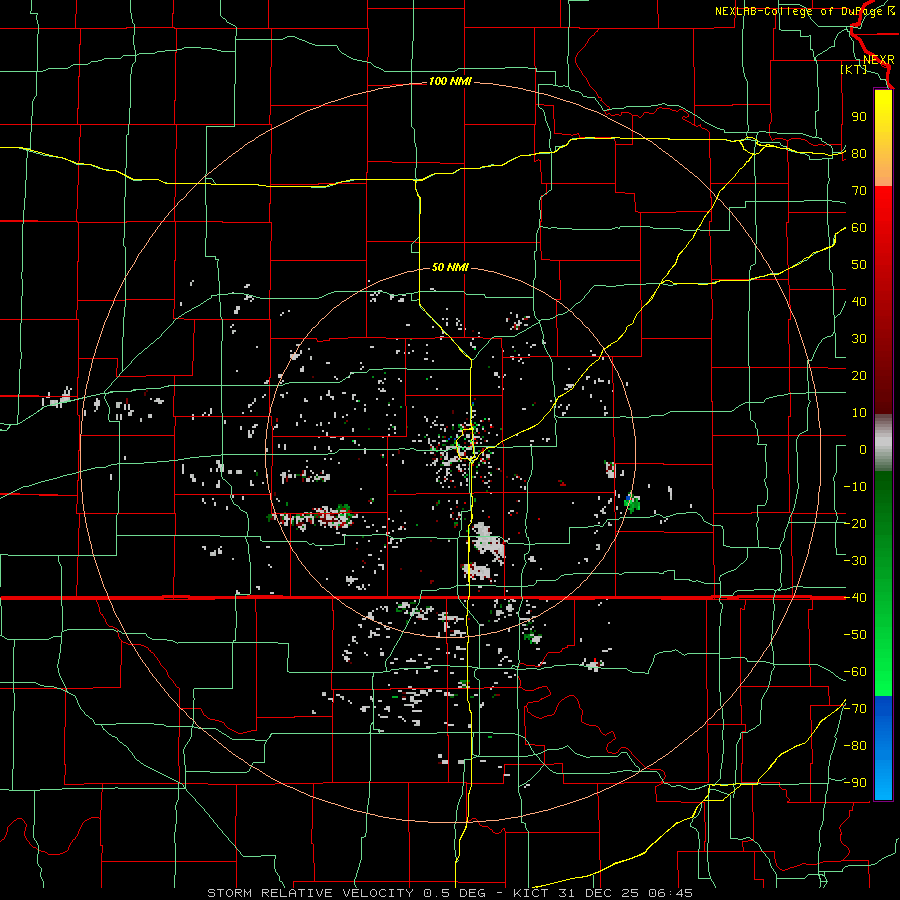Select the 20 value on the velocity scale
Screen dimensions: 900x900
coord(859,376)
